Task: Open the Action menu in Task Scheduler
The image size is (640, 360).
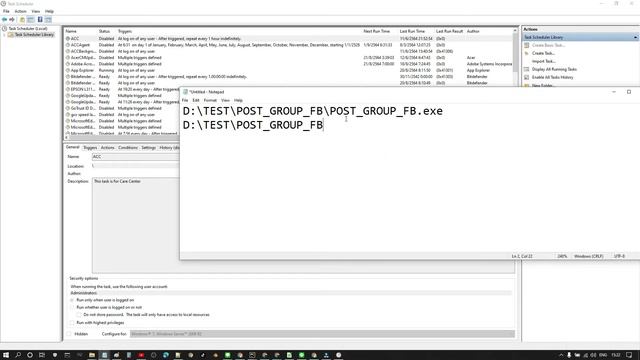Action: tap(20, 11)
